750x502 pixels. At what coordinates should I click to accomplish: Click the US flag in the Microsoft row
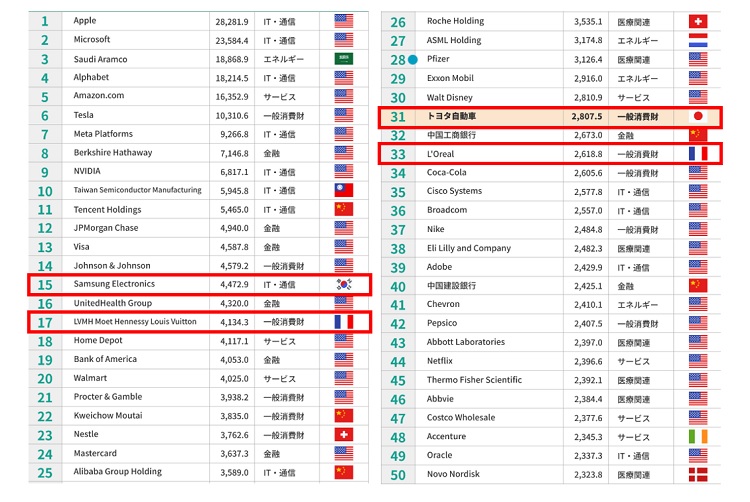pos(343,40)
